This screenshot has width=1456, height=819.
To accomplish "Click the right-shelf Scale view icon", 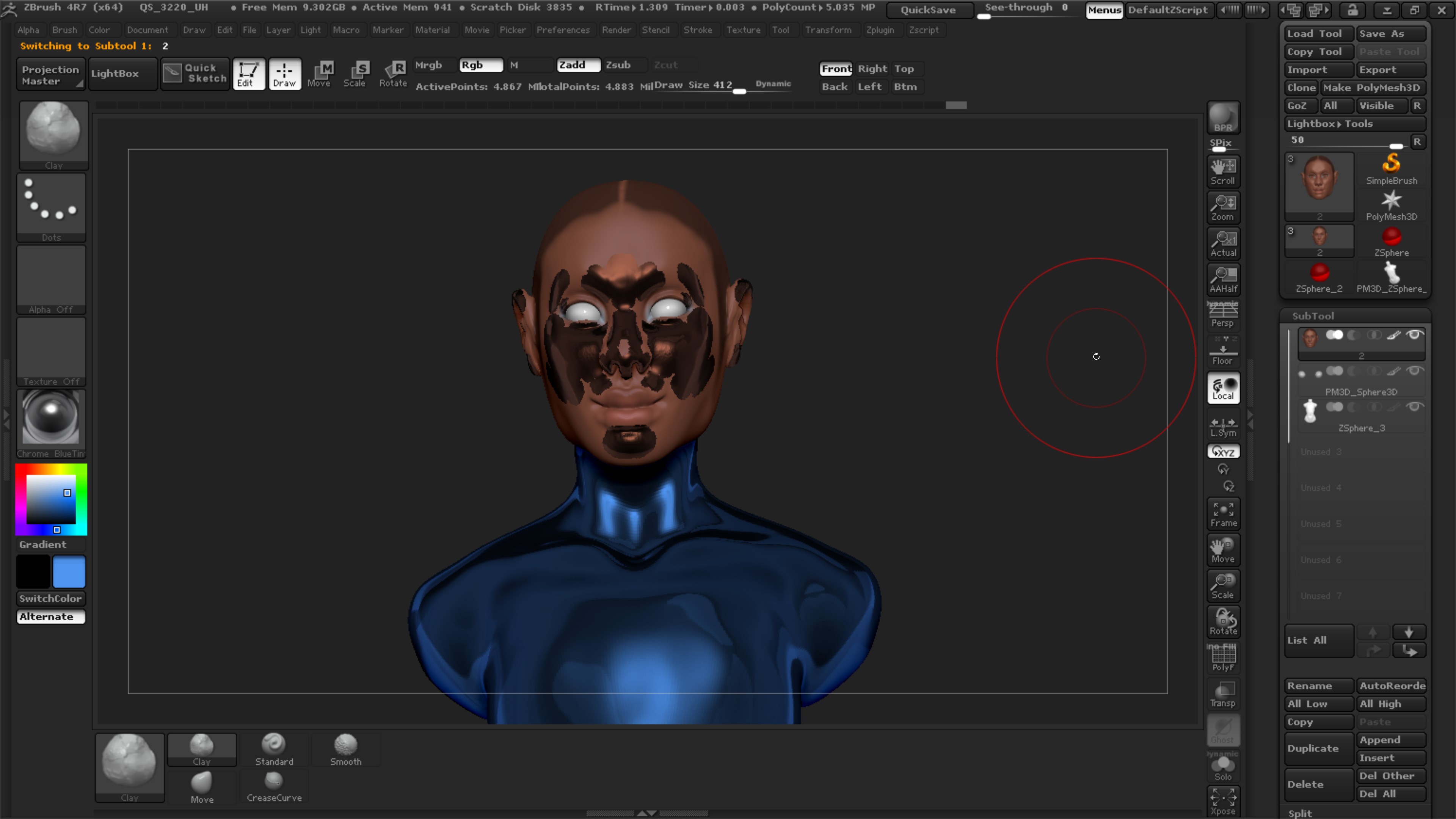I will [1223, 586].
